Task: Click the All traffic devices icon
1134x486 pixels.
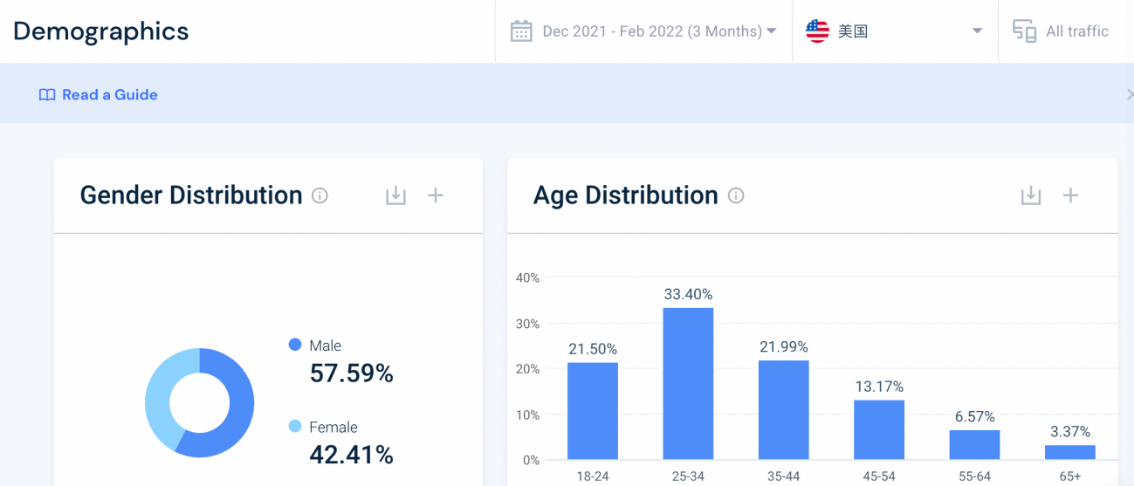Action: [1024, 31]
